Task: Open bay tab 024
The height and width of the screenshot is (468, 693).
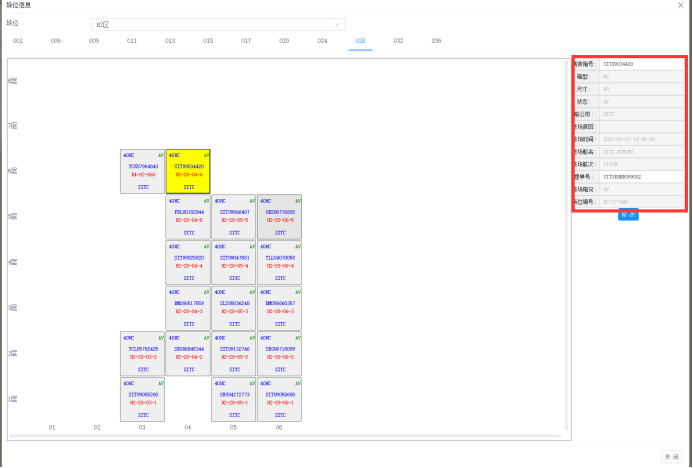Action: pos(322,41)
